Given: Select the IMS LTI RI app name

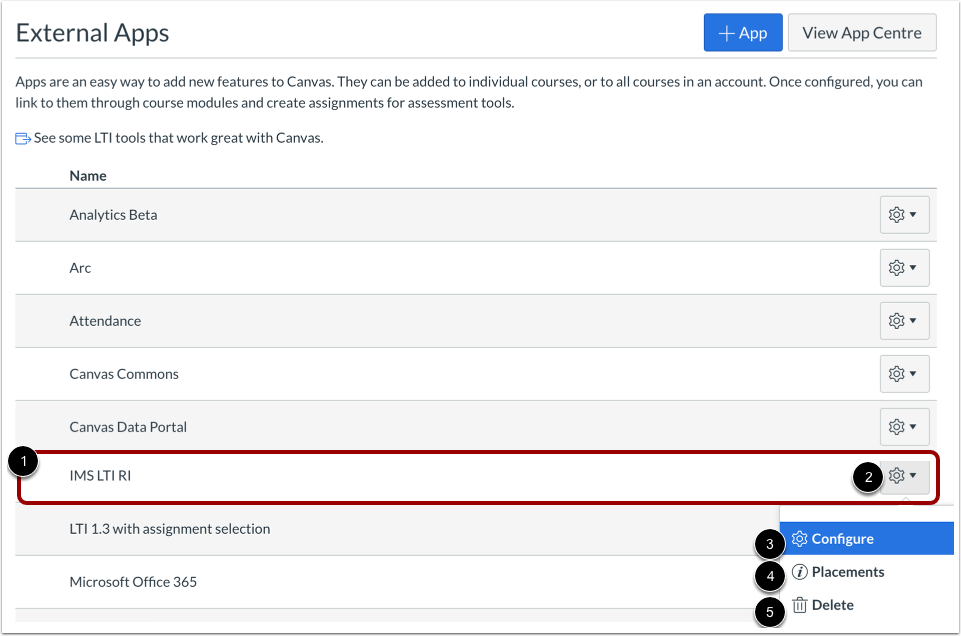Looking at the screenshot, I should point(100,476).
